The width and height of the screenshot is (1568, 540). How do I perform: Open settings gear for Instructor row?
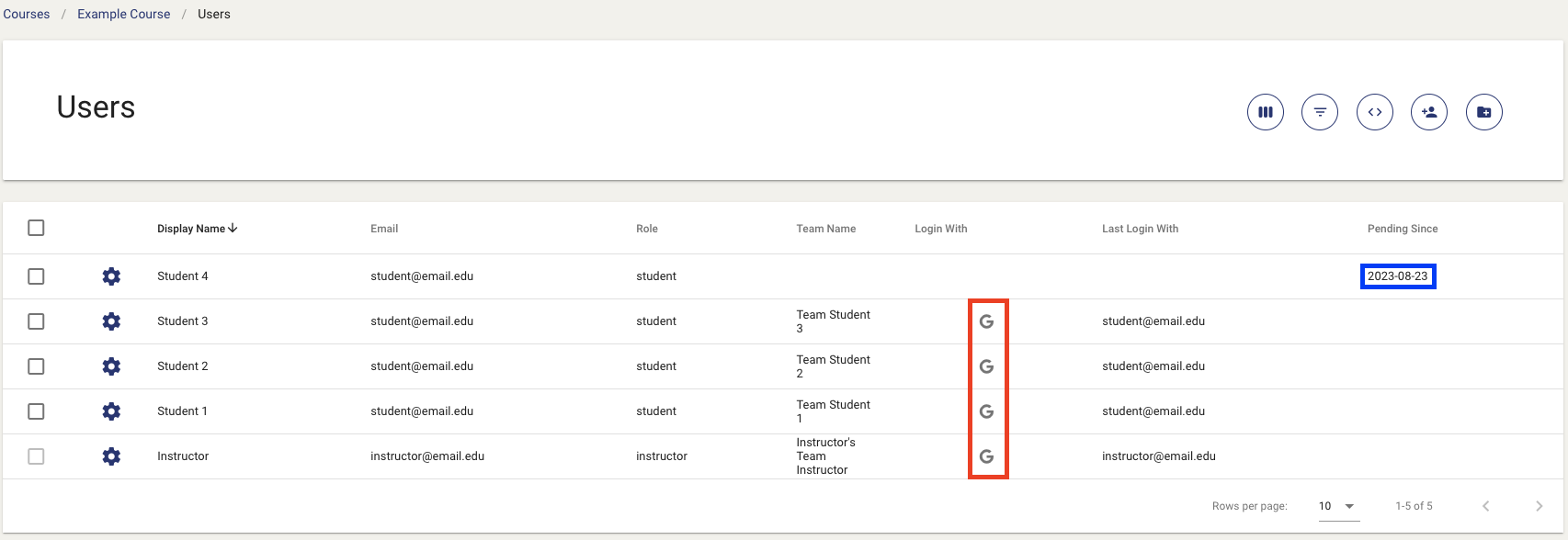coord(111,456)
